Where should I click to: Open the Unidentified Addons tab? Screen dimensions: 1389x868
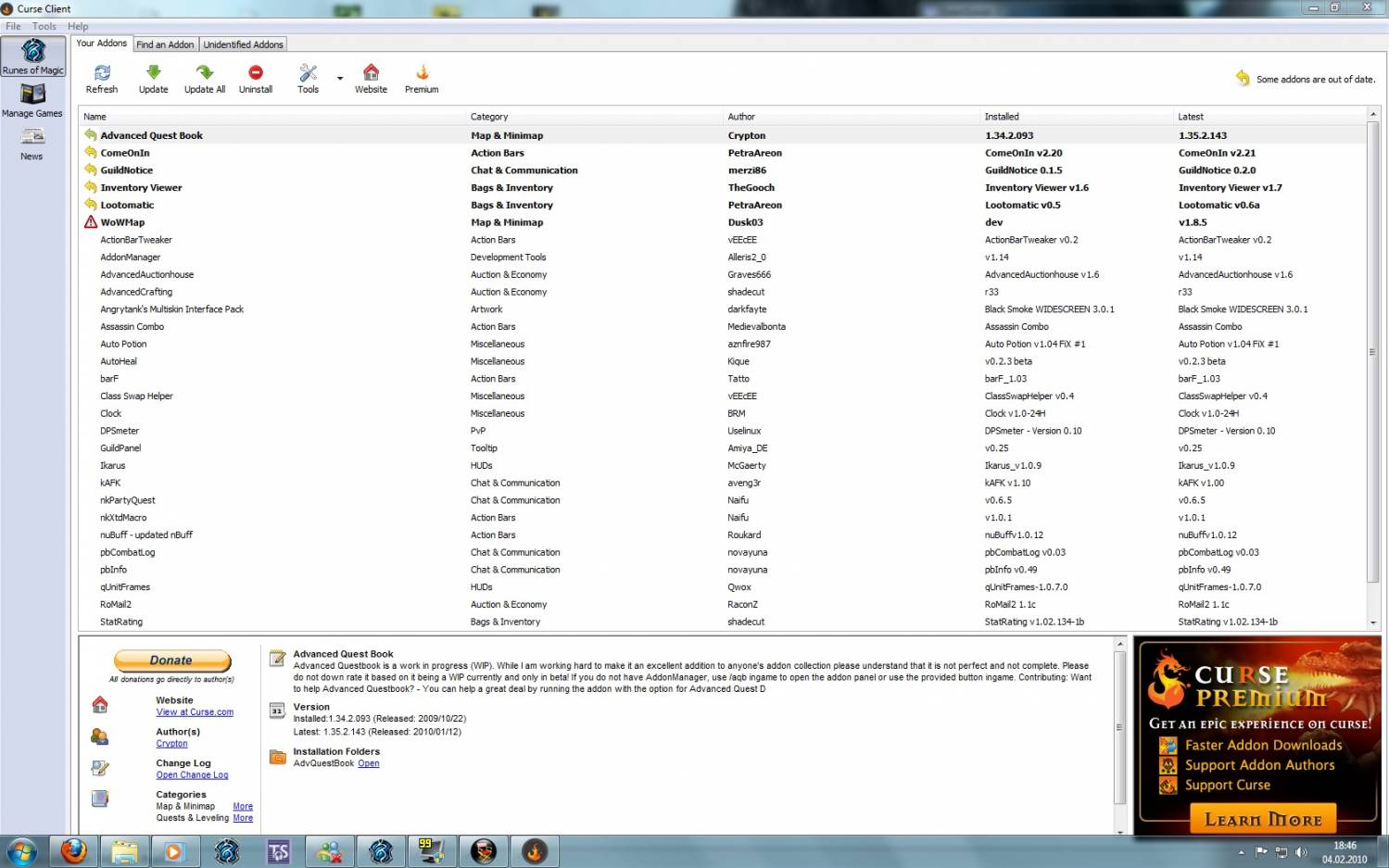tap(243, 44)
